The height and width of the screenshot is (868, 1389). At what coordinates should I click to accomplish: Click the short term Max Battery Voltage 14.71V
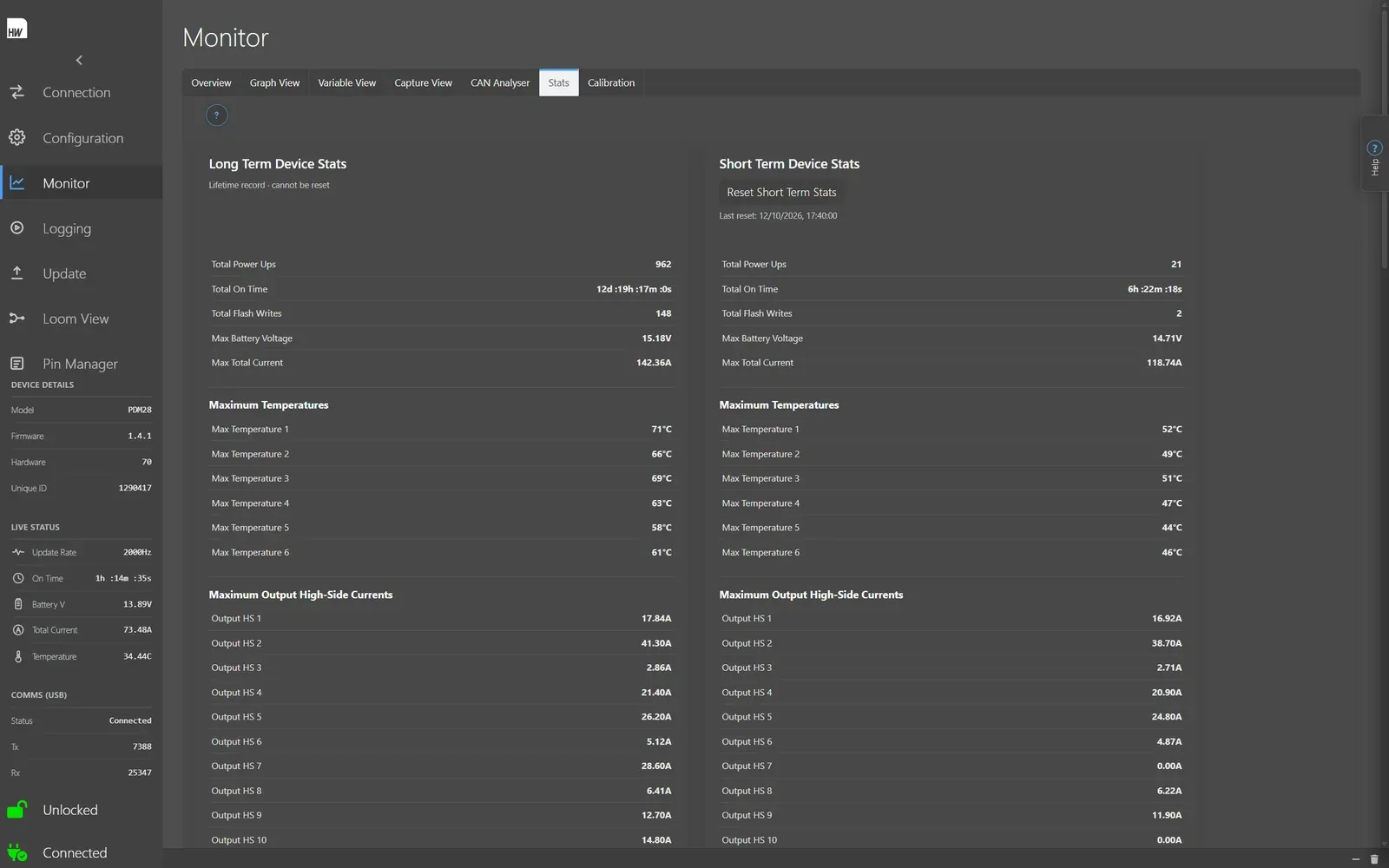(x=1167, y=339)
